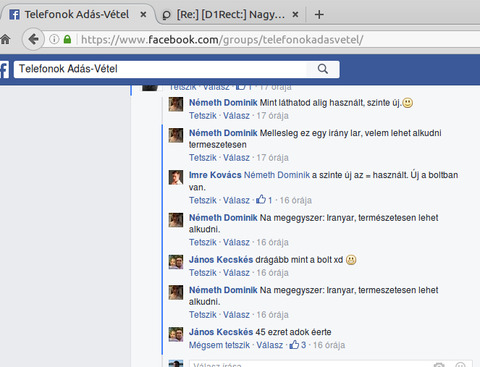Click Tetszik under first 'Na megegyszer' comment
Screen dimensions: 480x367
tap(203, 242)
